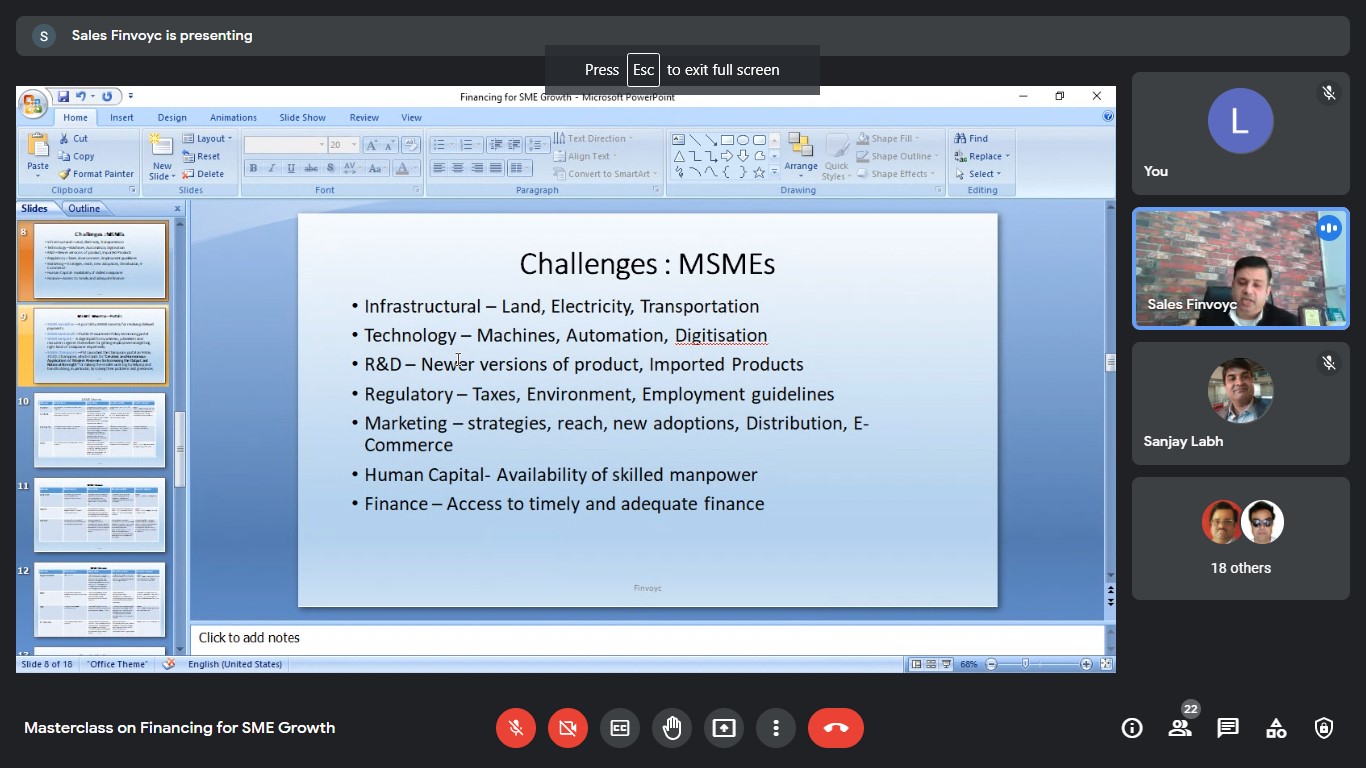Click the Center align icon
1366x768 pixels.
[458, 168]
